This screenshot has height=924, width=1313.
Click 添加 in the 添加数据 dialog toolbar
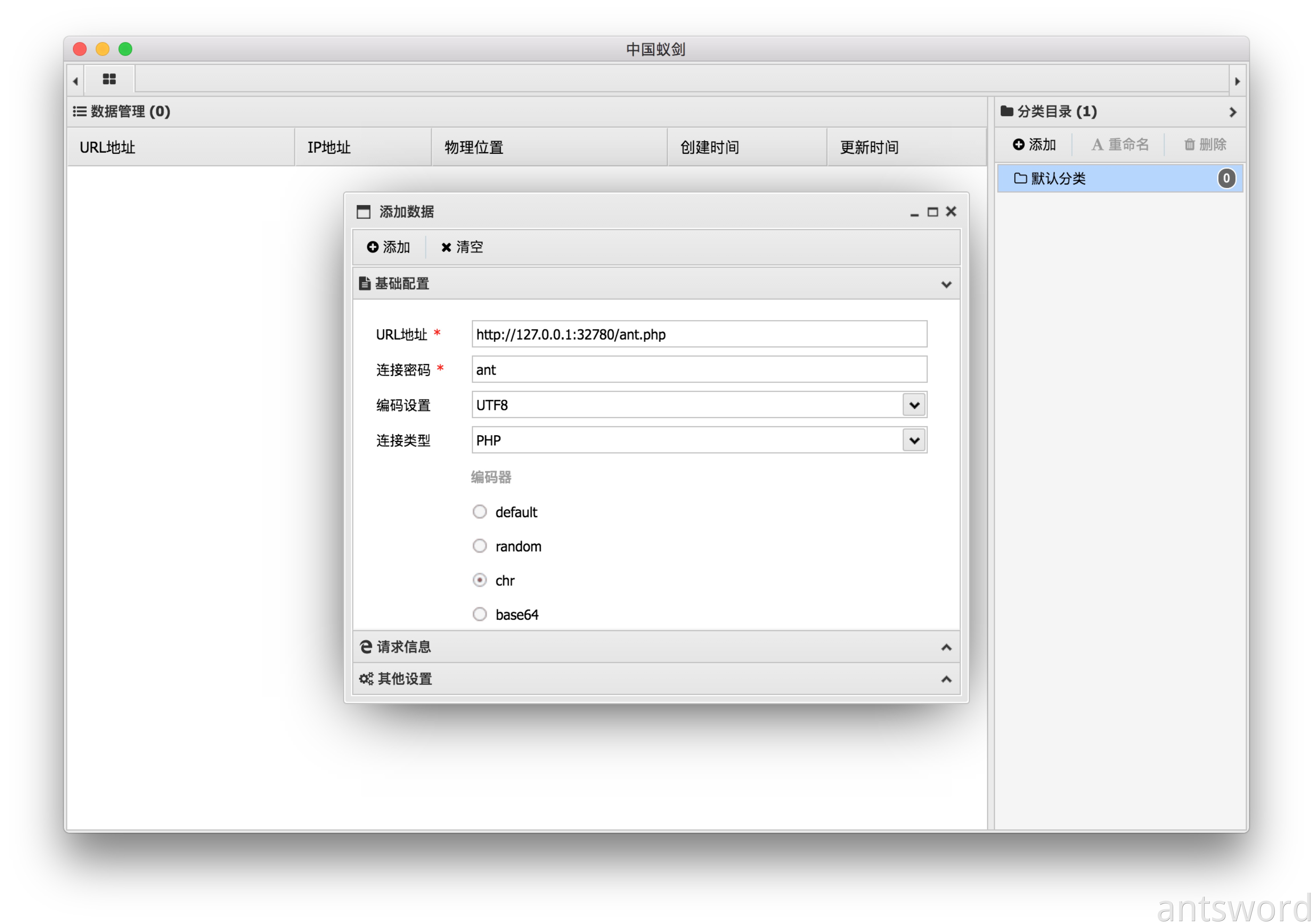click(388, 247)
